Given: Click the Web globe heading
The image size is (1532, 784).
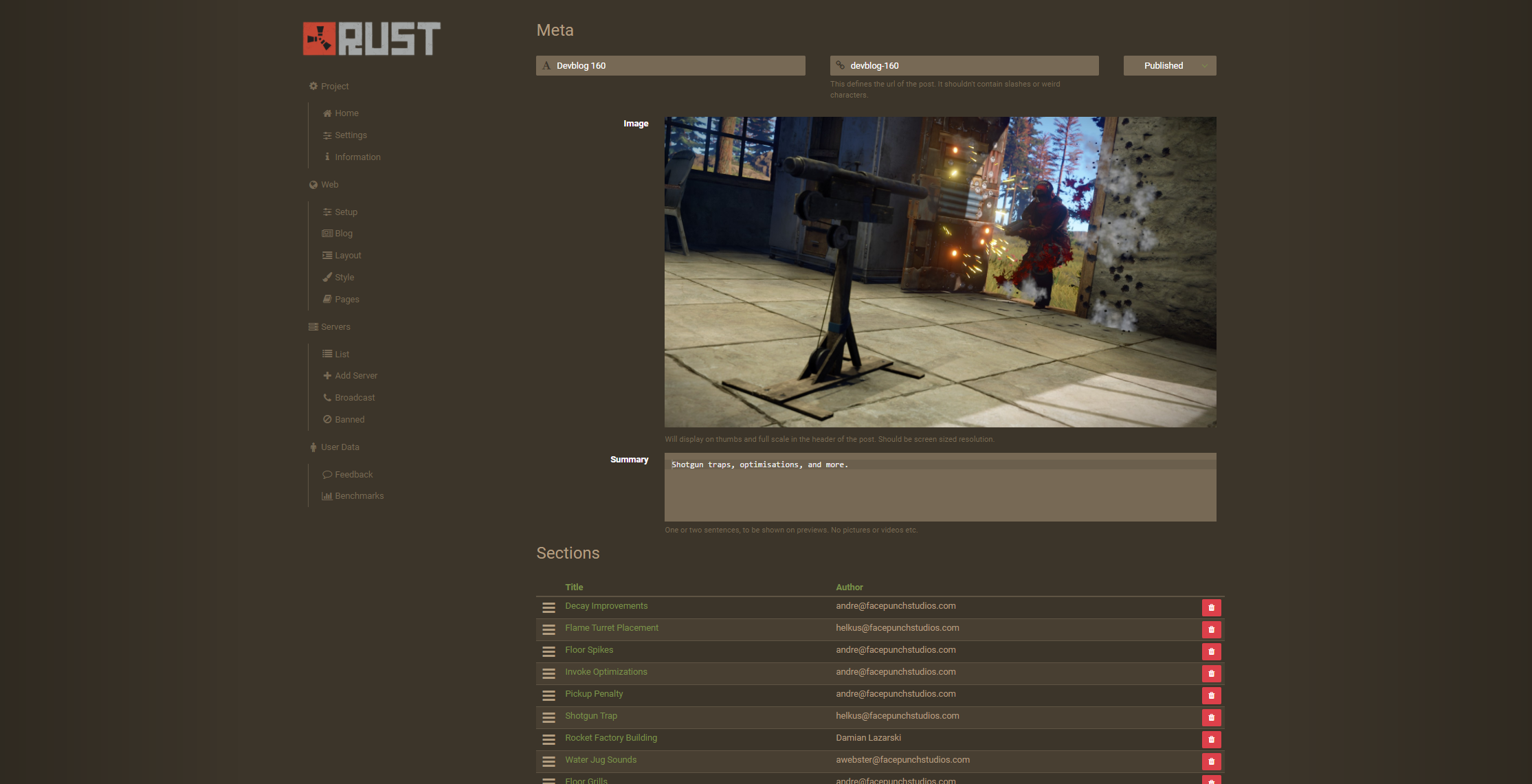Looking at the screenshot, I should 324,185.
